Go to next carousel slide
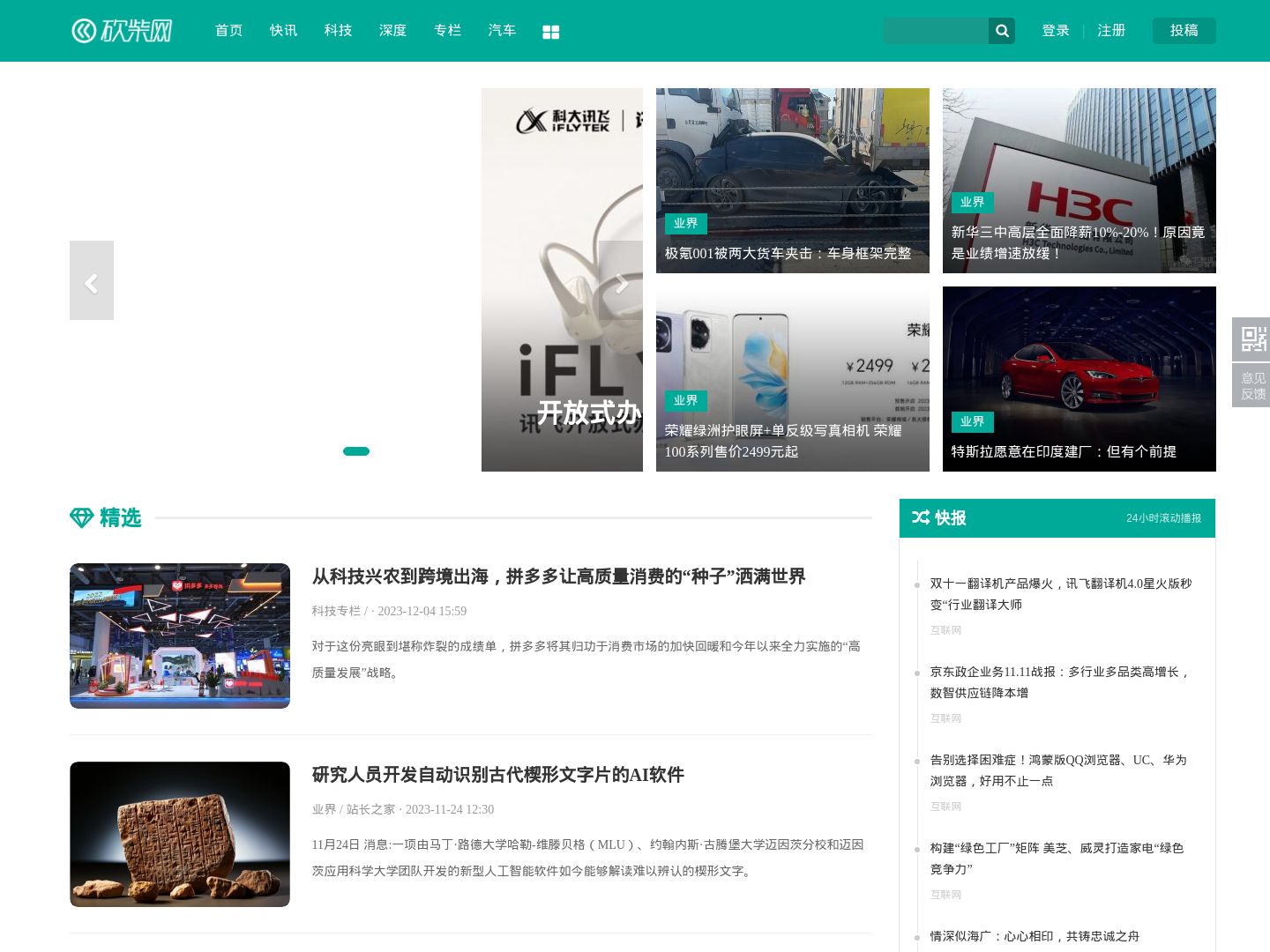1270x952 pixels. pyautogui.click(x=621, y=280)
